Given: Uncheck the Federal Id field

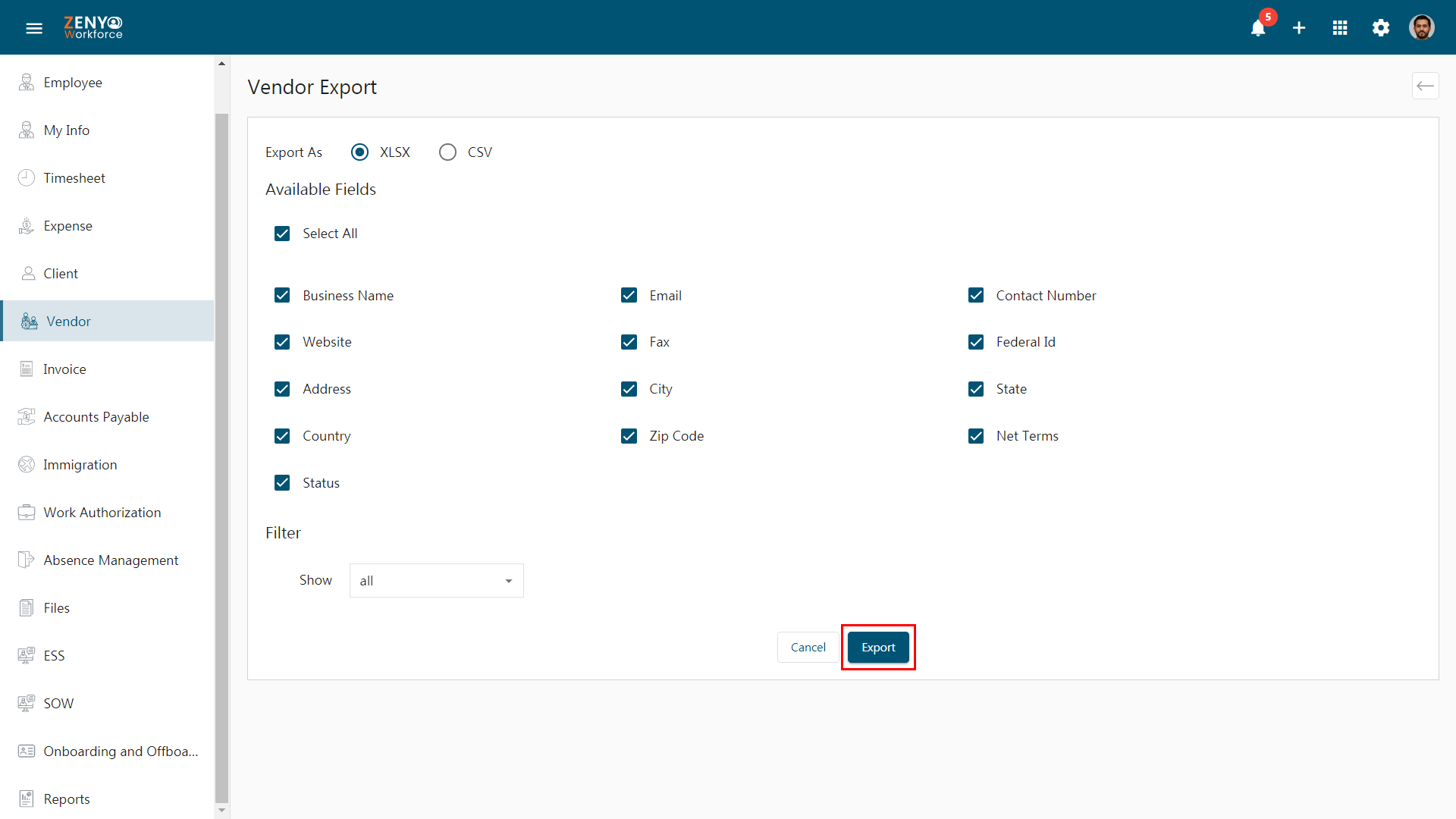Looking at the screenshot, I should pos(976,342).
